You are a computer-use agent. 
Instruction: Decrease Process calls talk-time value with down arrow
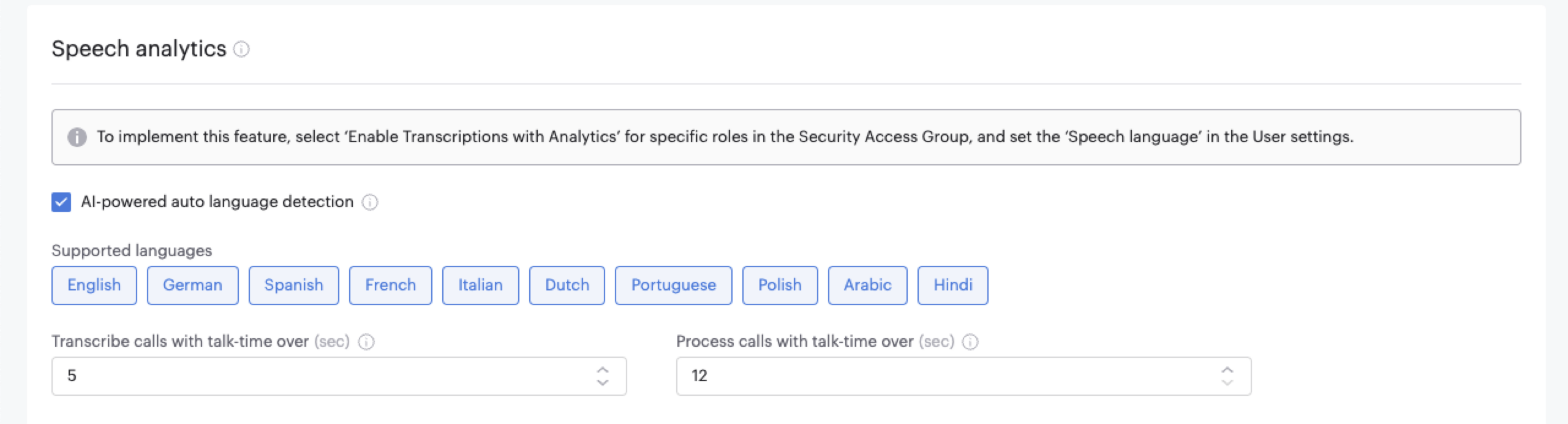tap(1227, 382)
